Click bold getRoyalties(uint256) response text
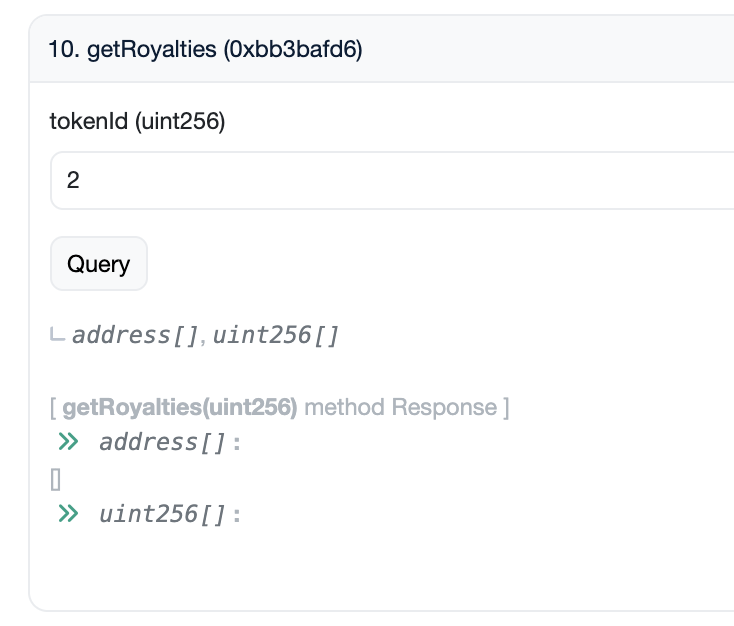734x626 pixels. tap(180, 408)
